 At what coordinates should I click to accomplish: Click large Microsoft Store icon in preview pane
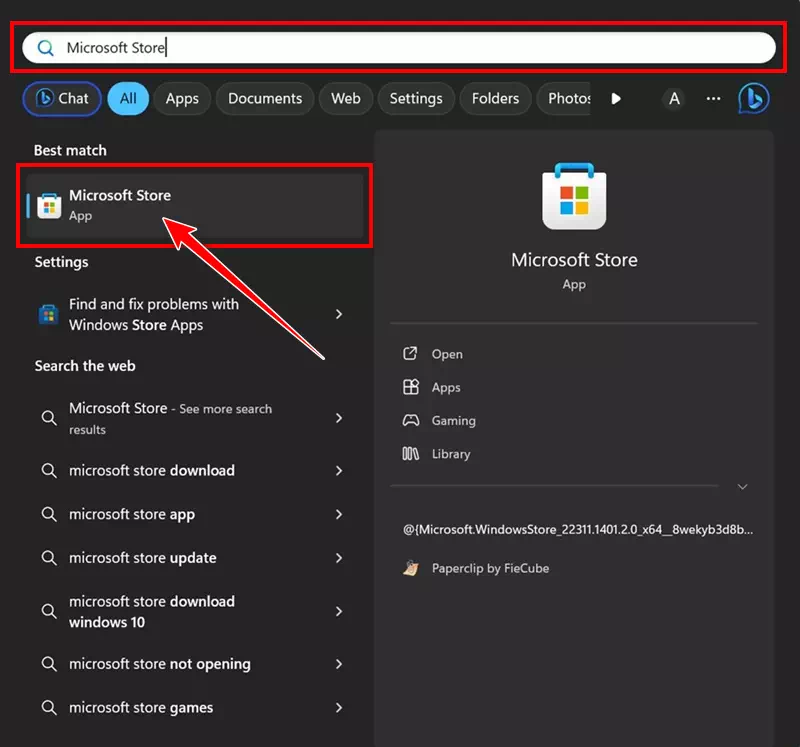tap(574, 196)
